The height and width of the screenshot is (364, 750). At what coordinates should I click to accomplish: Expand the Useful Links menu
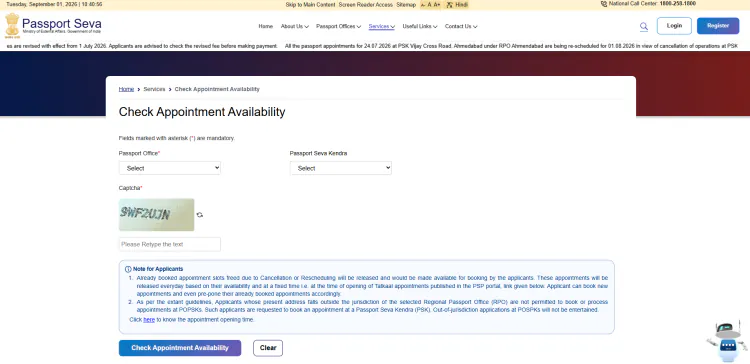coord(420,26)
